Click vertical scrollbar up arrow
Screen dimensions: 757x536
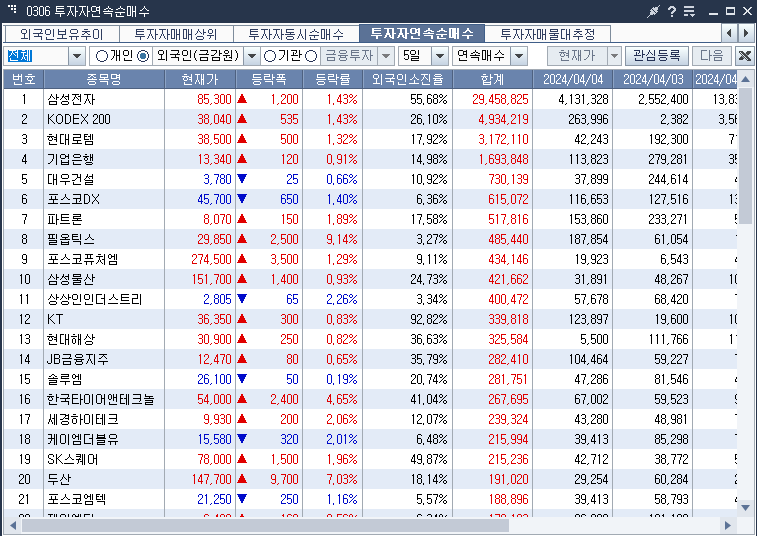pyautogui.click(x=745, y=79)
